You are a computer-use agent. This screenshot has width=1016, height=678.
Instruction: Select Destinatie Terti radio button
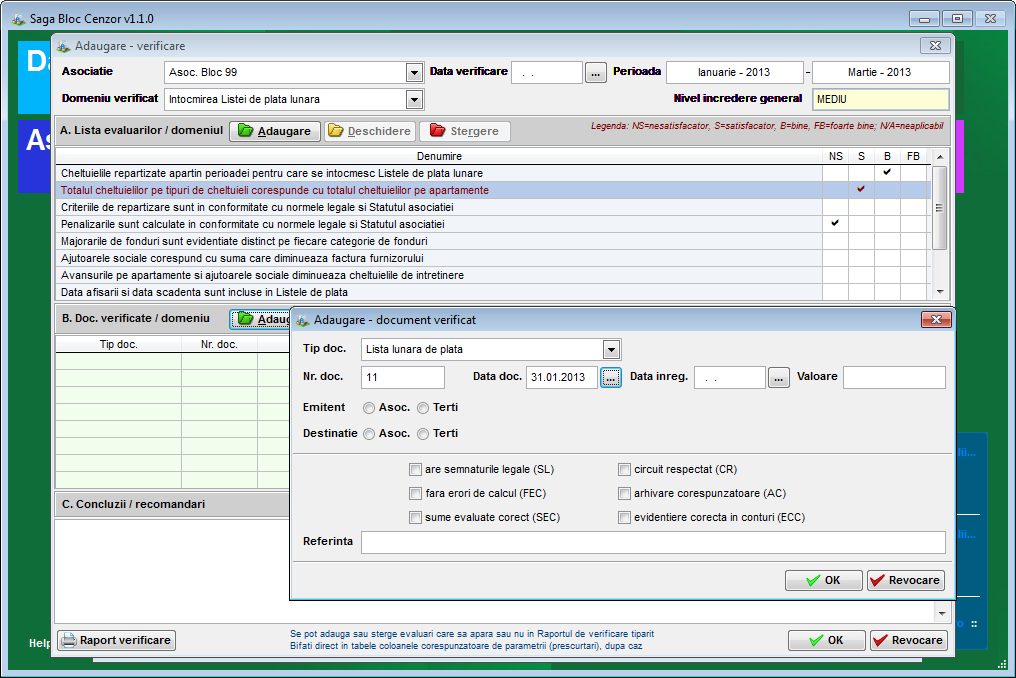[423, 434]
